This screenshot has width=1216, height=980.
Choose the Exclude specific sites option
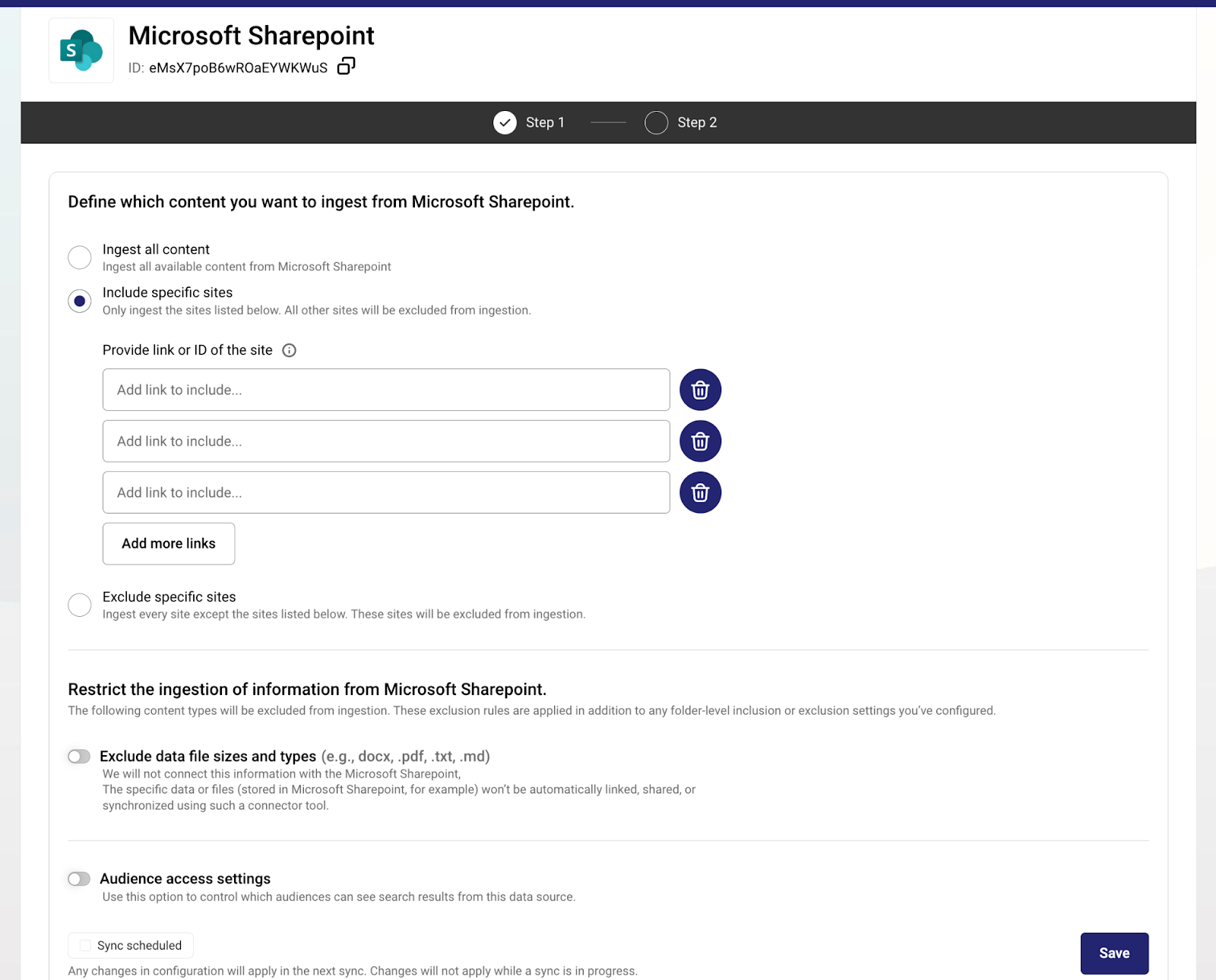[x=80, y=605]
